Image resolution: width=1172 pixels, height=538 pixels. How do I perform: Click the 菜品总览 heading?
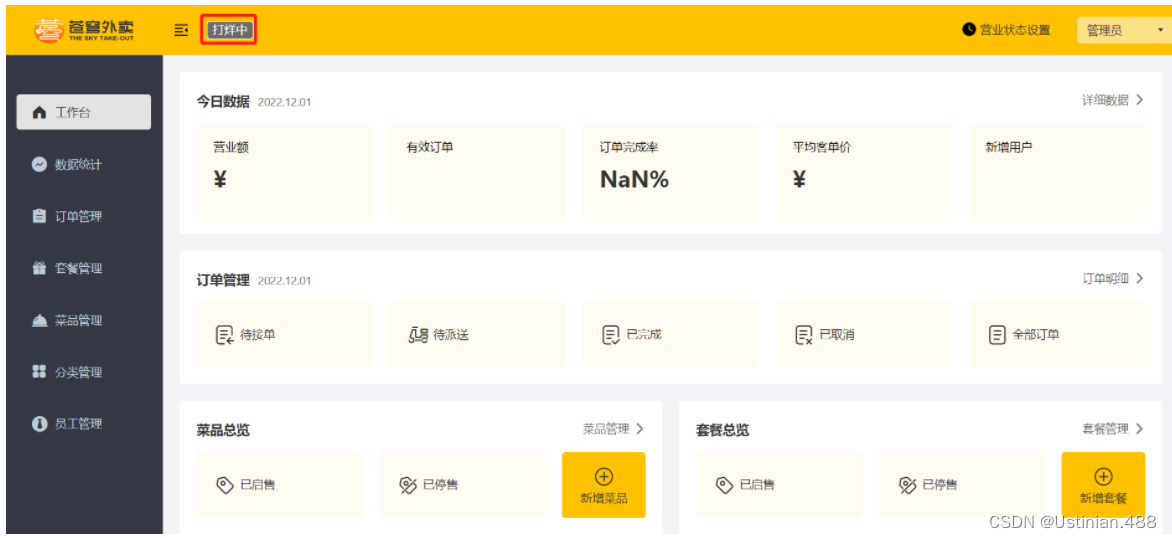tap(223, 430)
